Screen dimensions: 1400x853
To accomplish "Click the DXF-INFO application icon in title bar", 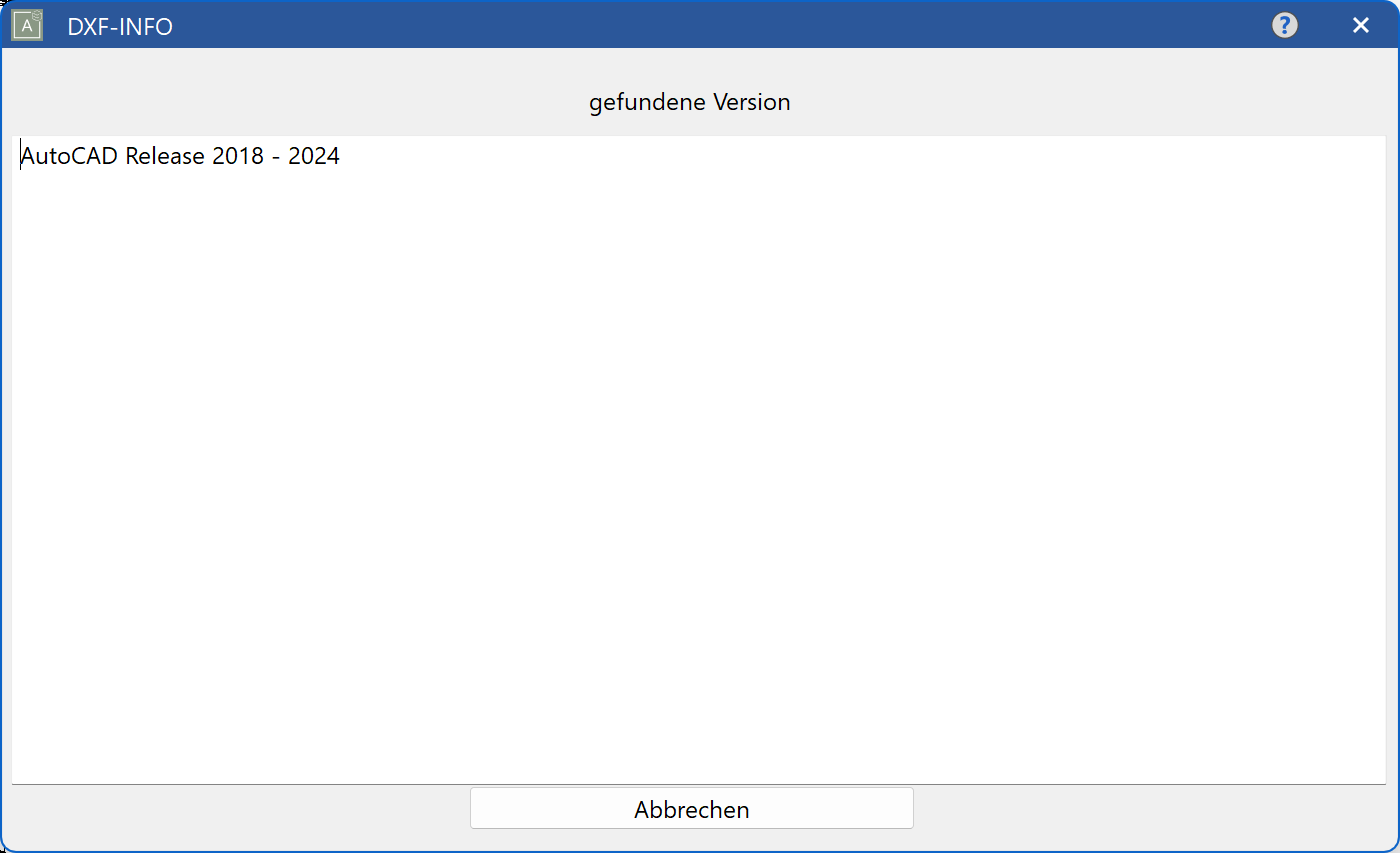I will click(27, 25).
